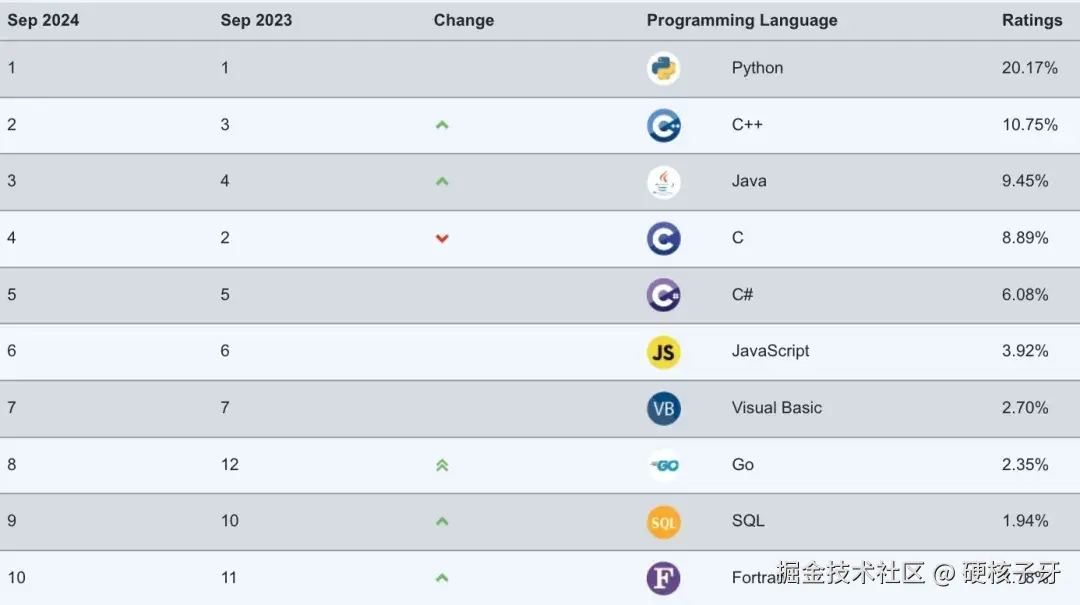
Task: Click the C language logo
Action: 663,238
